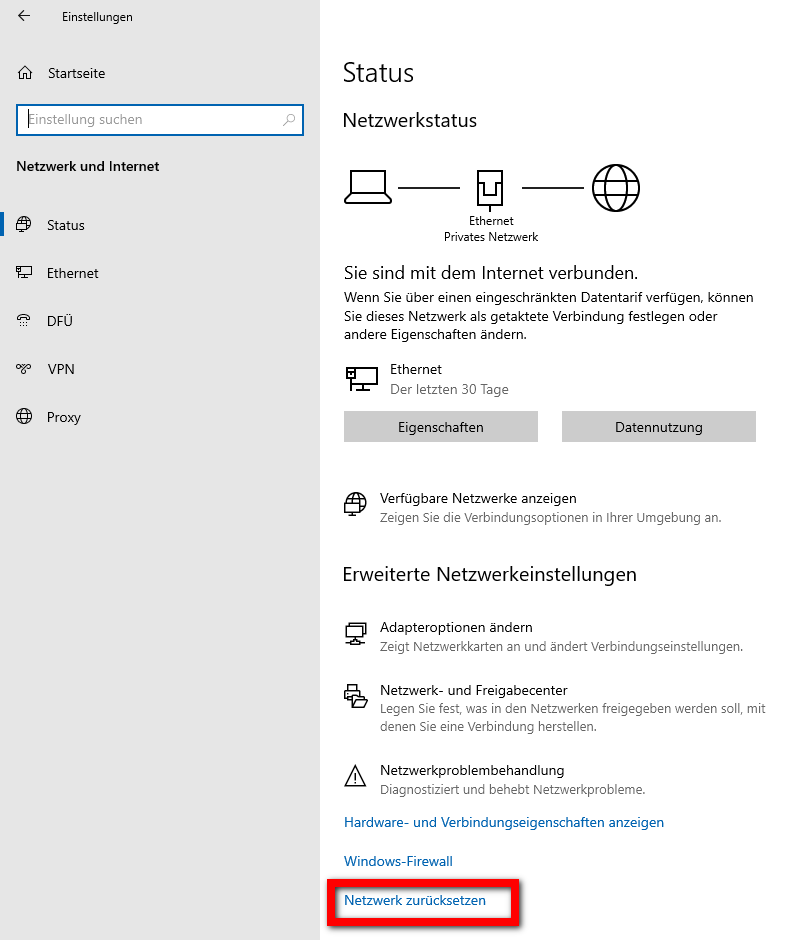Open Netzwerk- und Freigabecenter
The image size is (794, 940).
474,690
